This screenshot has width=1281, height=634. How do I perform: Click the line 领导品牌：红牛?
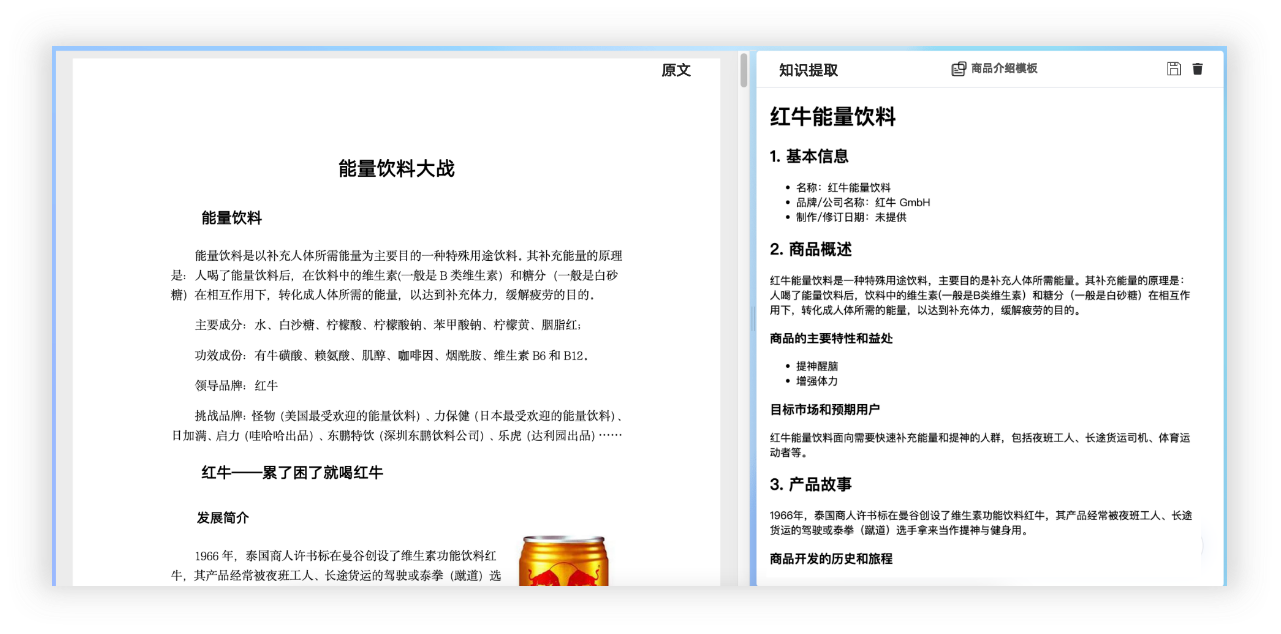236,385
